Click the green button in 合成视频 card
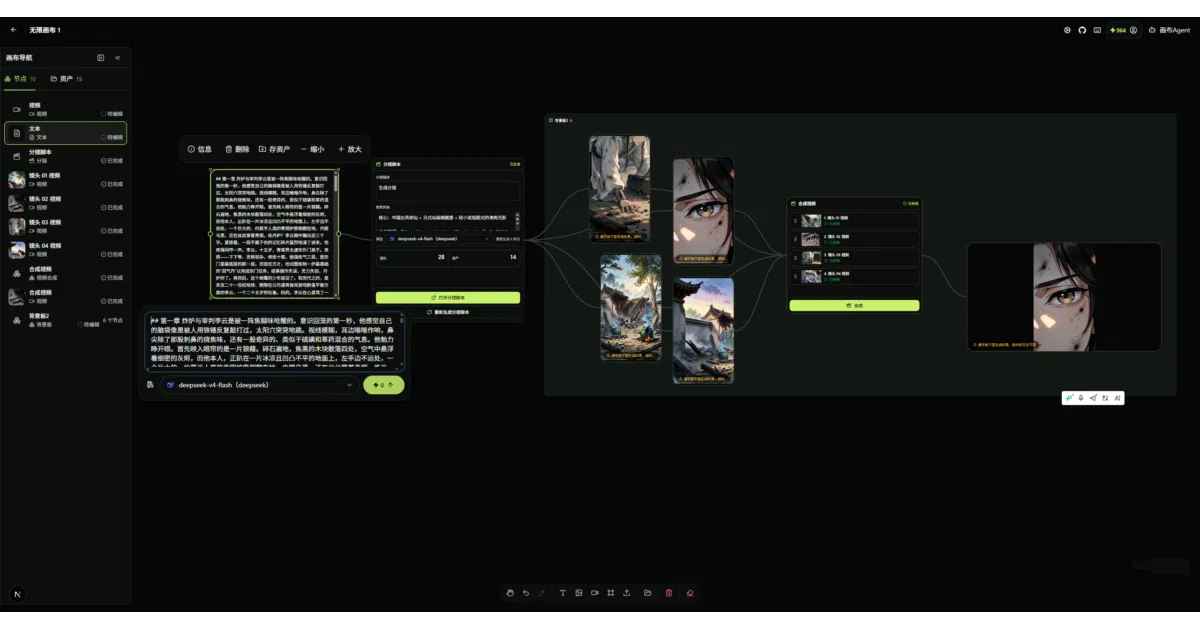1200x630 pixels. 854,305
